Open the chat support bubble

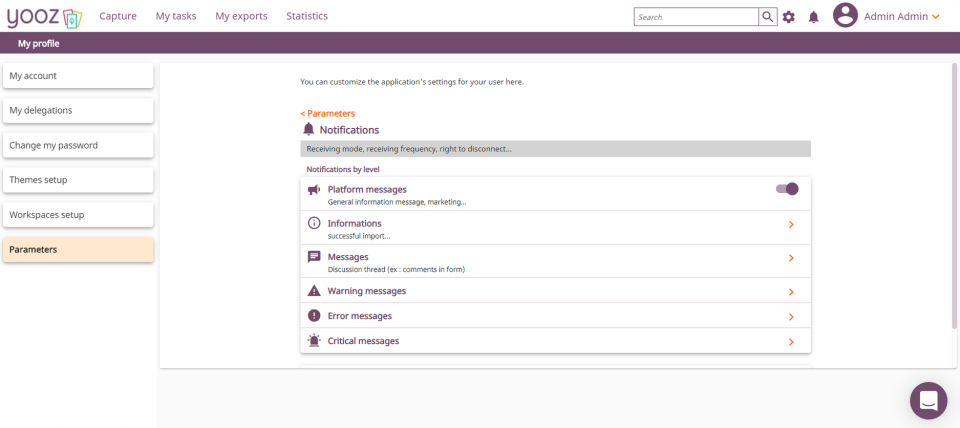(928, 400)
